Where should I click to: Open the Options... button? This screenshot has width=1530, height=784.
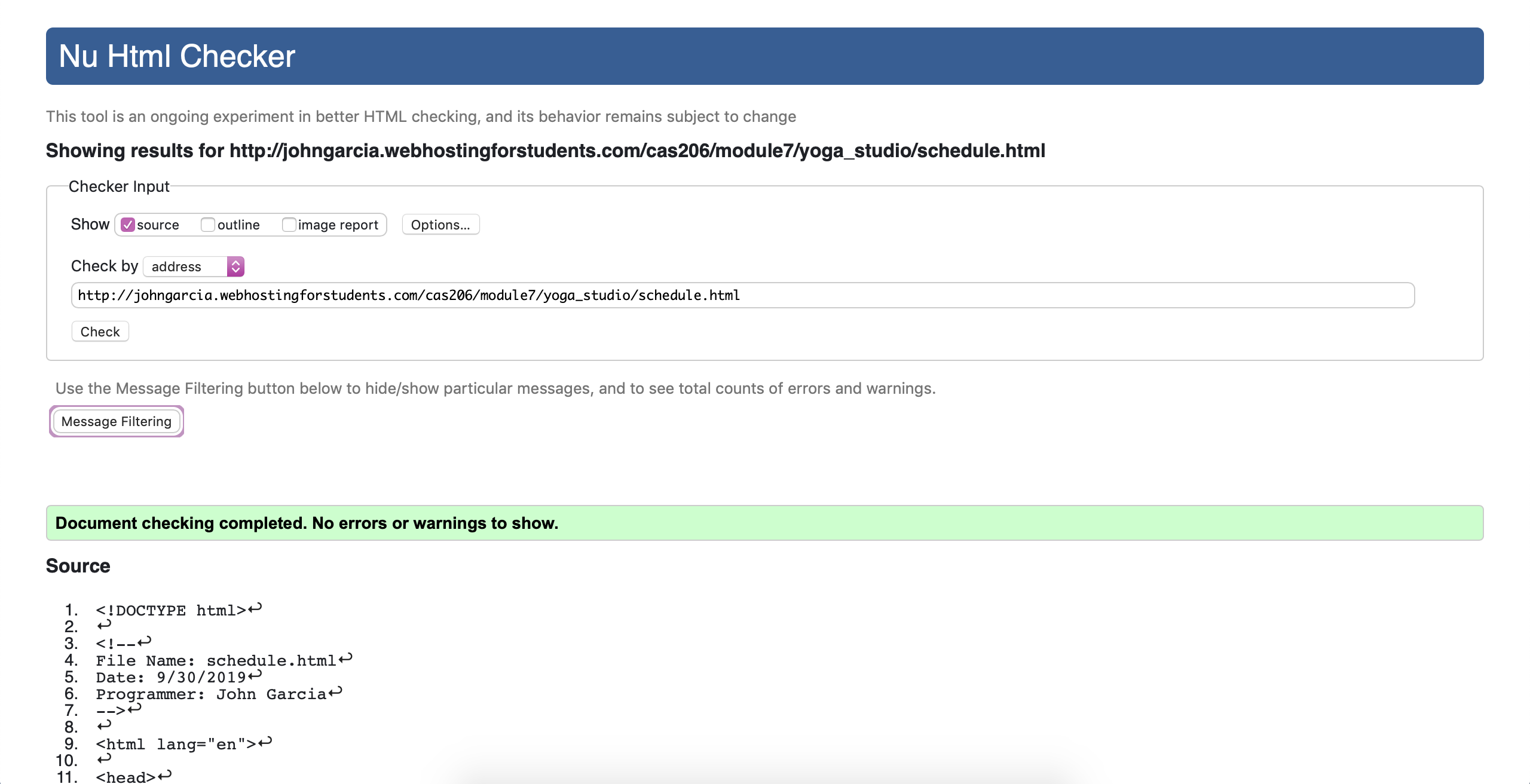[x=440, y=225]
